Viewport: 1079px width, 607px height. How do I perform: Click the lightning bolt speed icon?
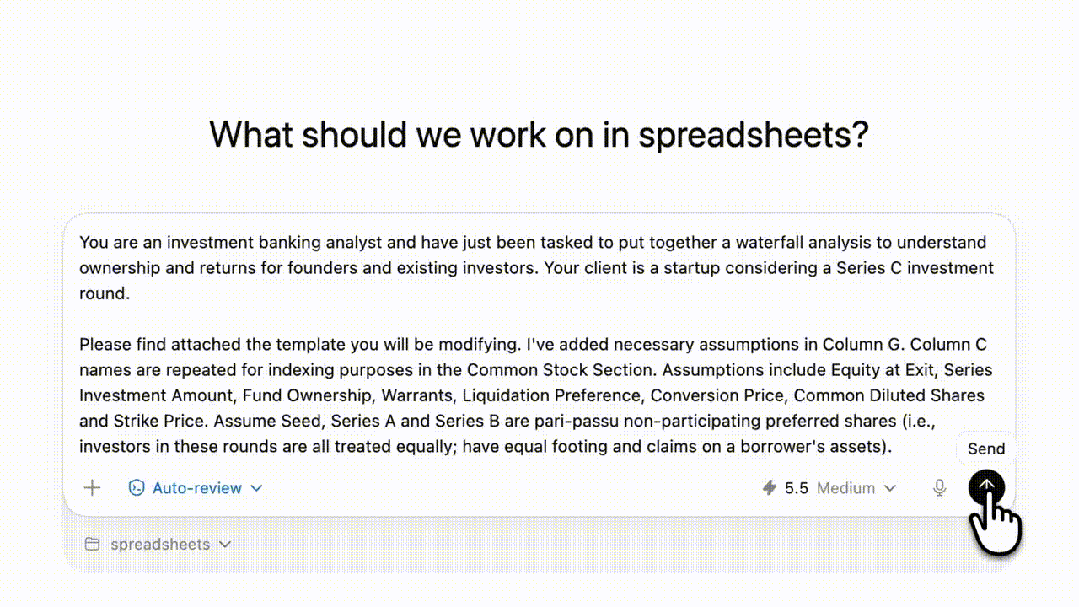pyautogui.click(x=769, y=488)
